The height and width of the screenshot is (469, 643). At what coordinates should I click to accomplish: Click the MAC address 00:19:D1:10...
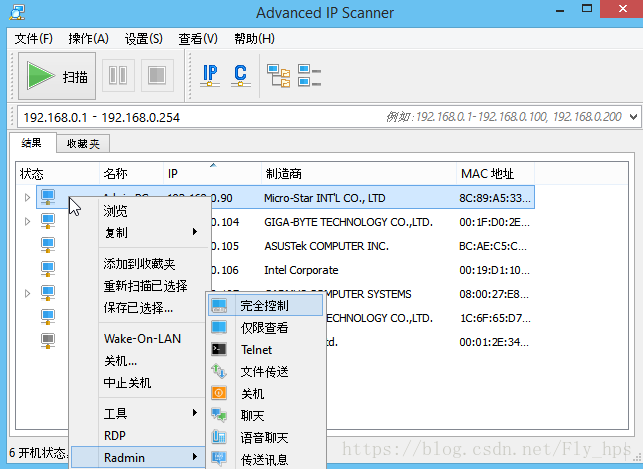pos(495,270)
